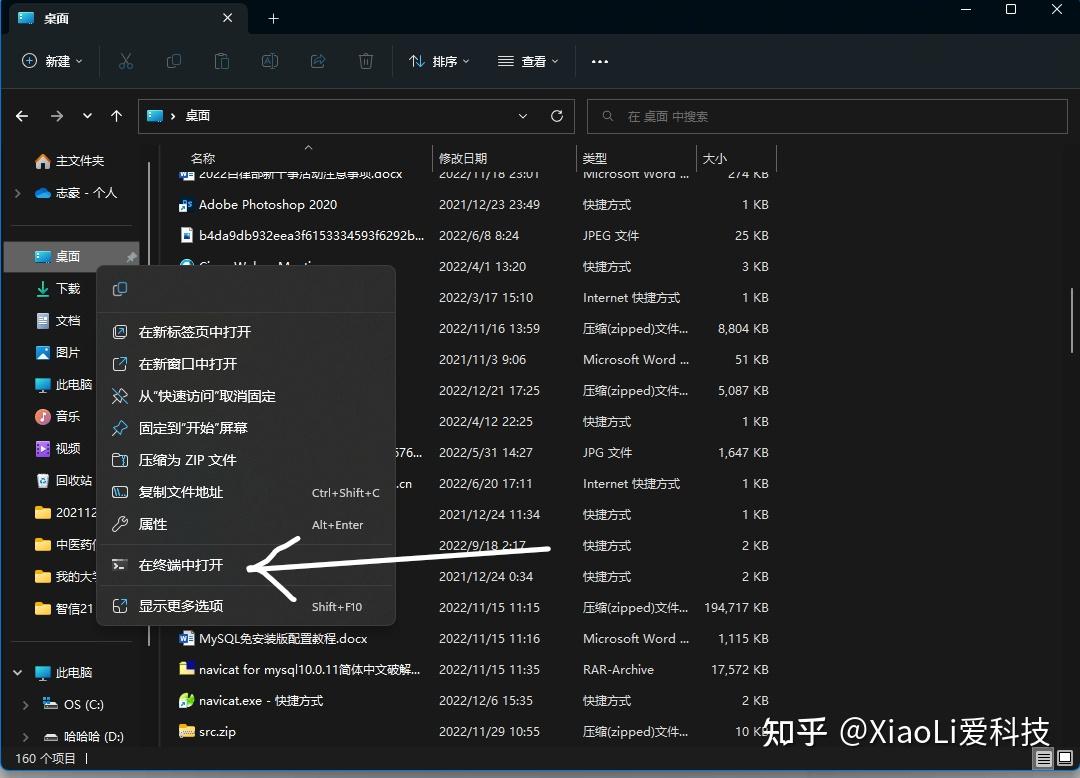The image size is (1080, 778).
Task: Open the 排序 sort dropdown
Action: (x=440, y=61)
